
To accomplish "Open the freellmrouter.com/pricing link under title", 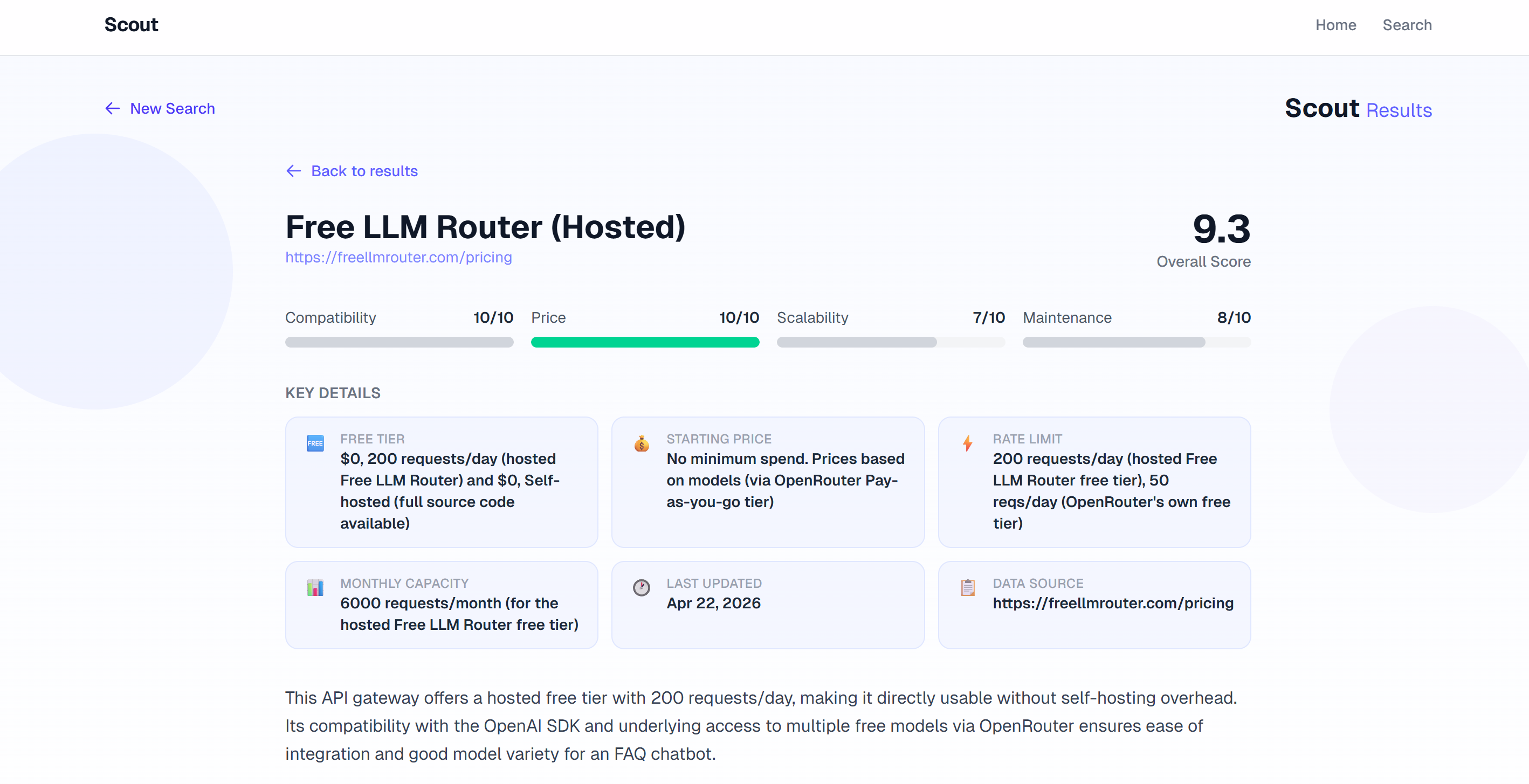I will [x=398, y=258].
